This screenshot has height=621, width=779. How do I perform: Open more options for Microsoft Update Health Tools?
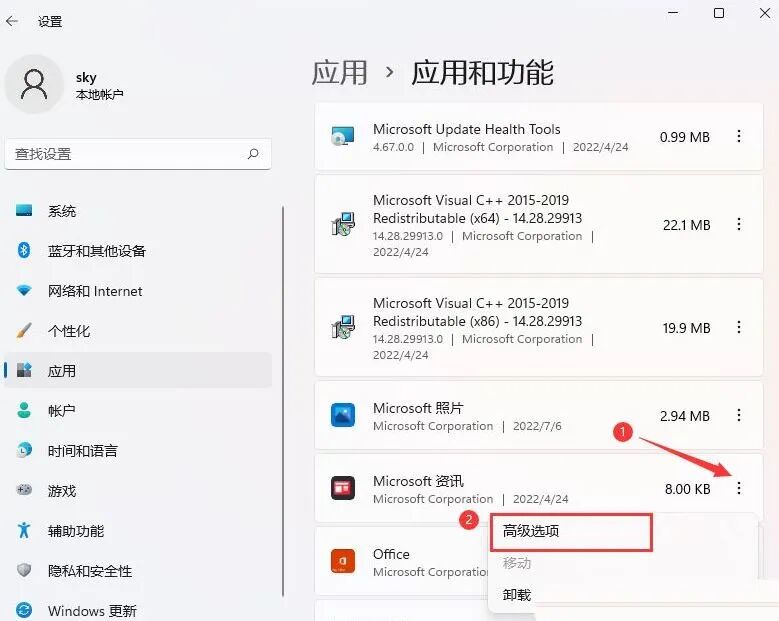(x=739, y=136)
